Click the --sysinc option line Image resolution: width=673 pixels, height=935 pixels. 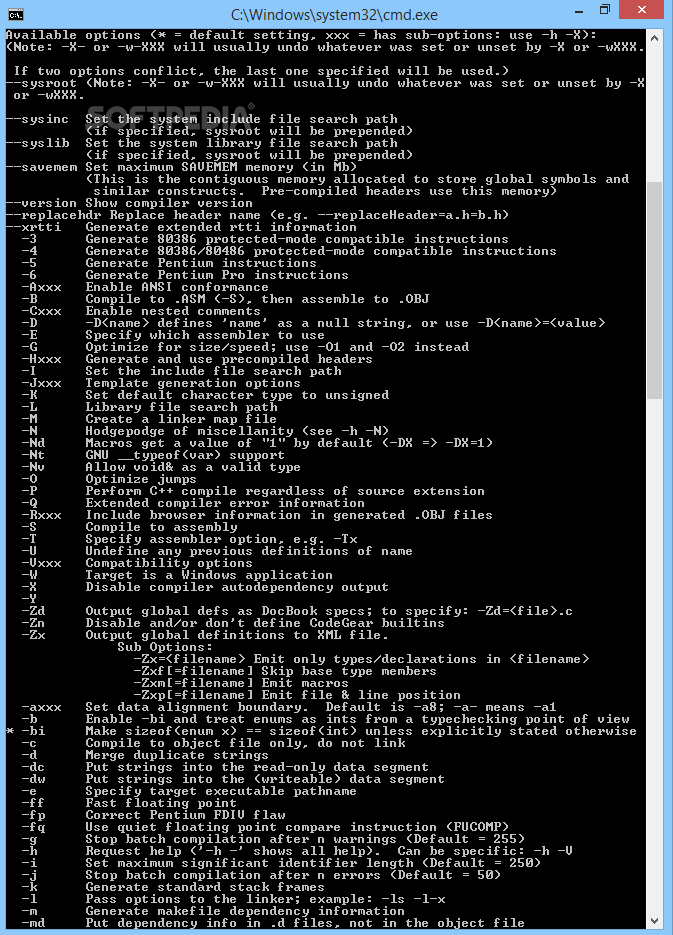click(x=201, y=119)
